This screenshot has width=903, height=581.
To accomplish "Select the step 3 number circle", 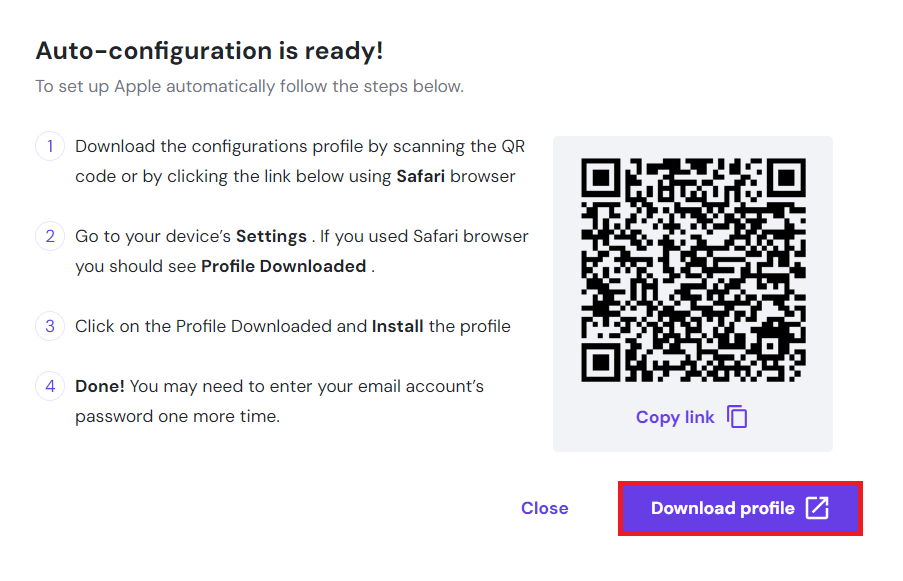I will pos(50,326).
